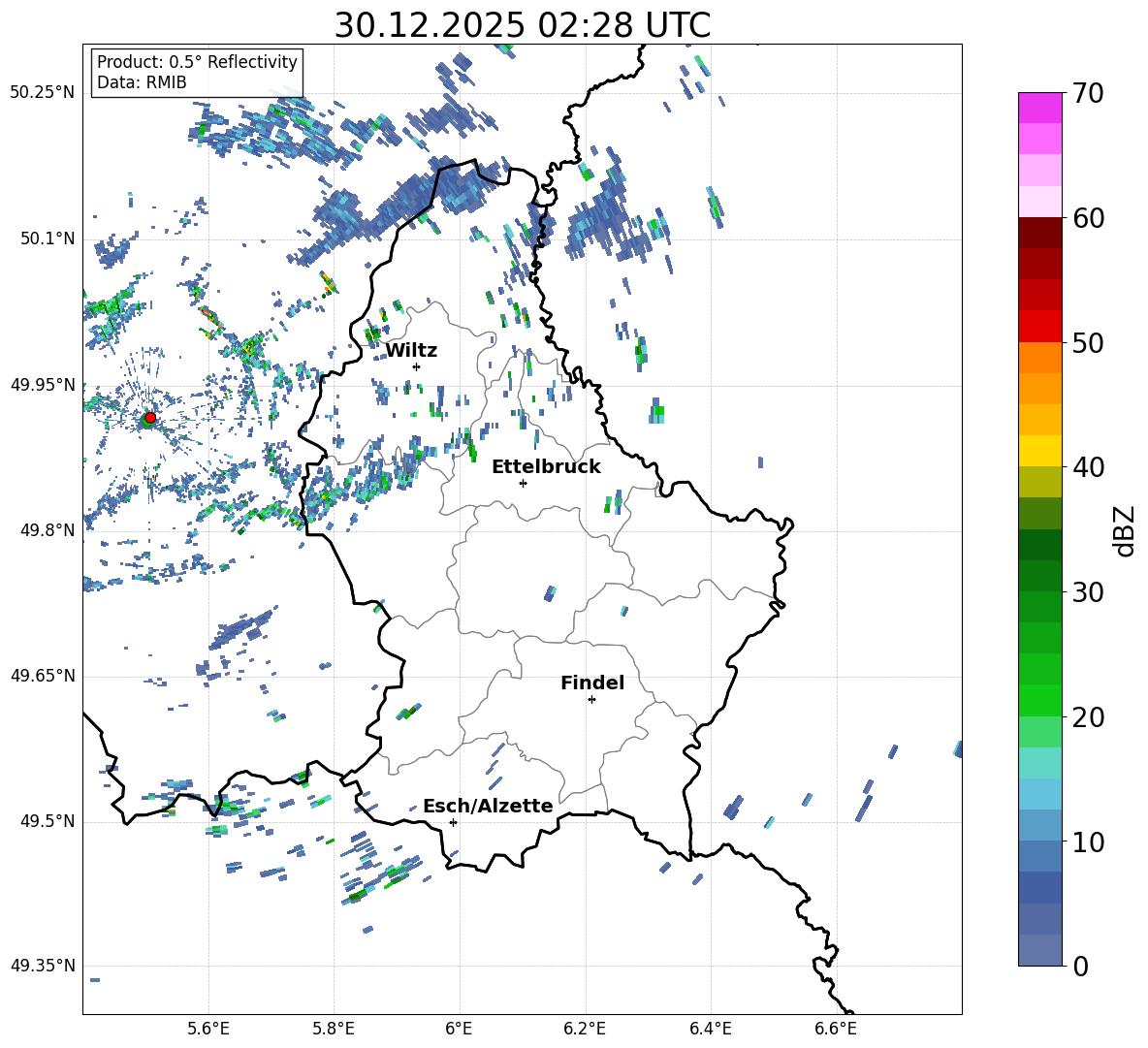The image size is (1148, 1048).
Task: Click the red radar site marker
Action: (150, 417)
